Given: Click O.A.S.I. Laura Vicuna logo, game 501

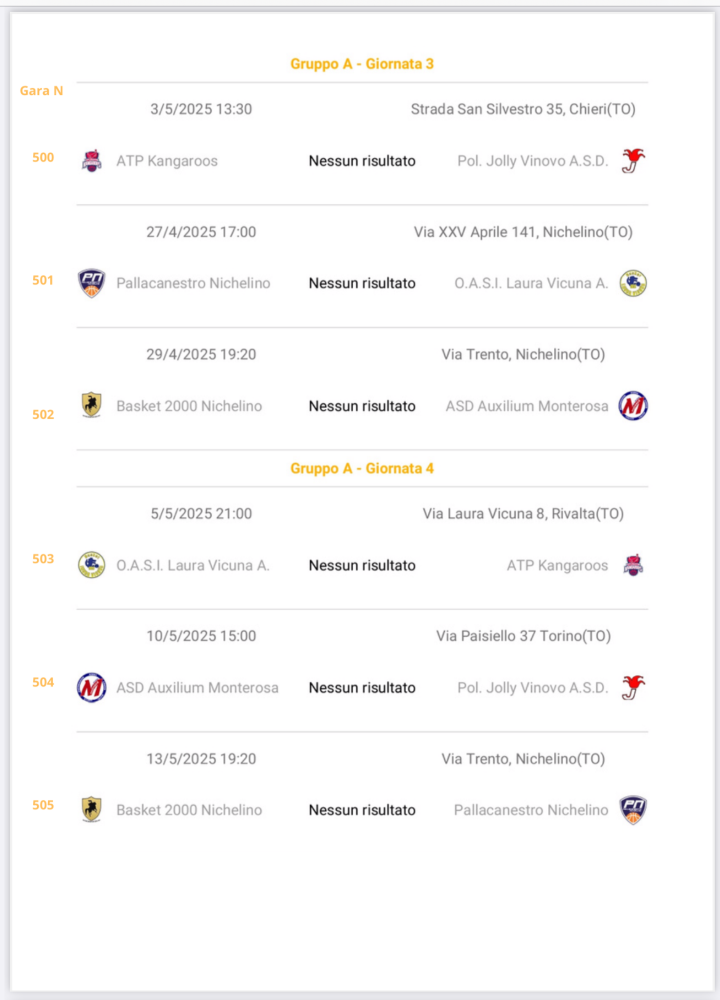Looking at the screenshot, I should (633, 283).
